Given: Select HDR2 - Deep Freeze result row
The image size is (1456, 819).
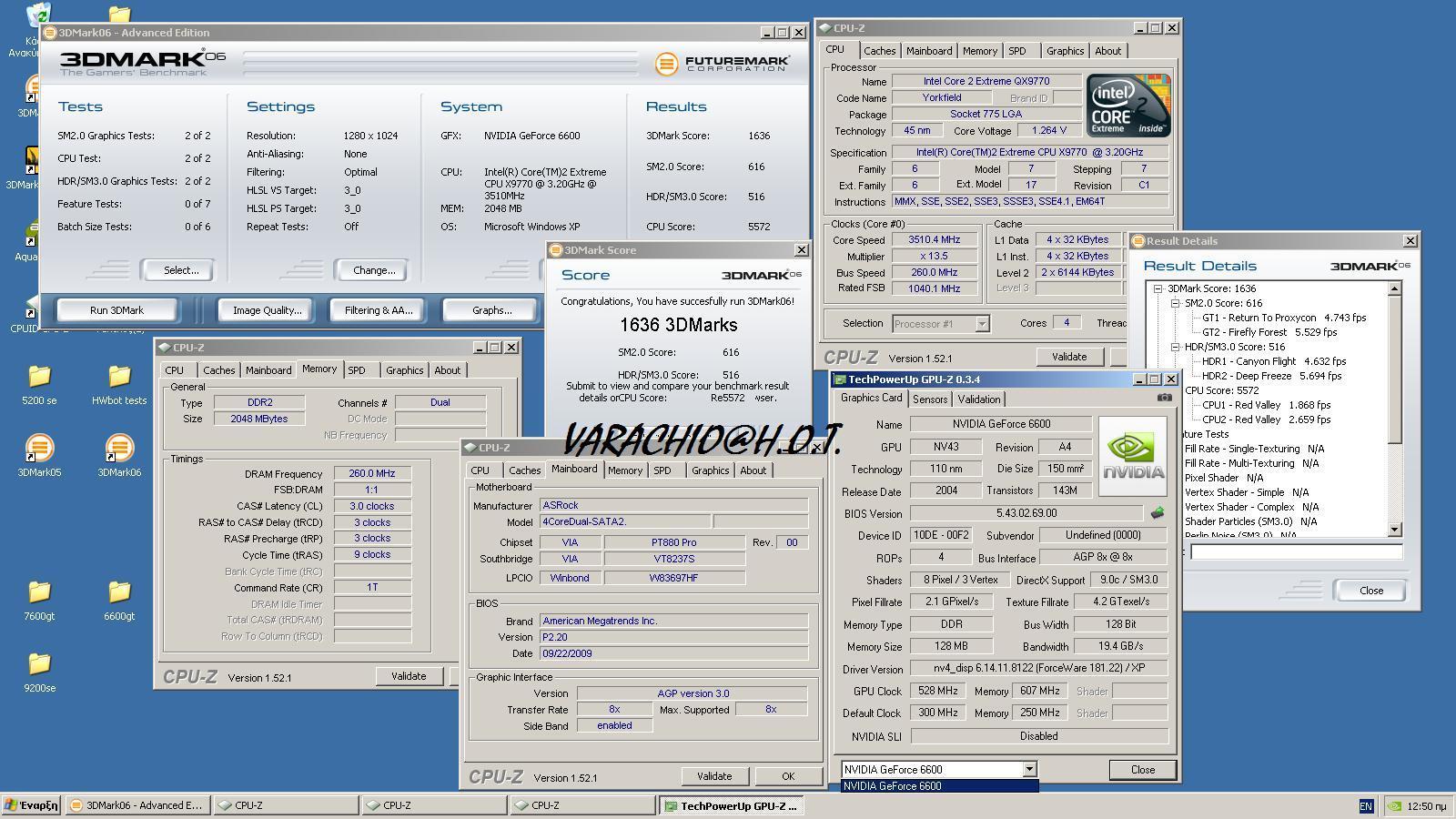Looking at the screenshot, I should click(1271, 376).
